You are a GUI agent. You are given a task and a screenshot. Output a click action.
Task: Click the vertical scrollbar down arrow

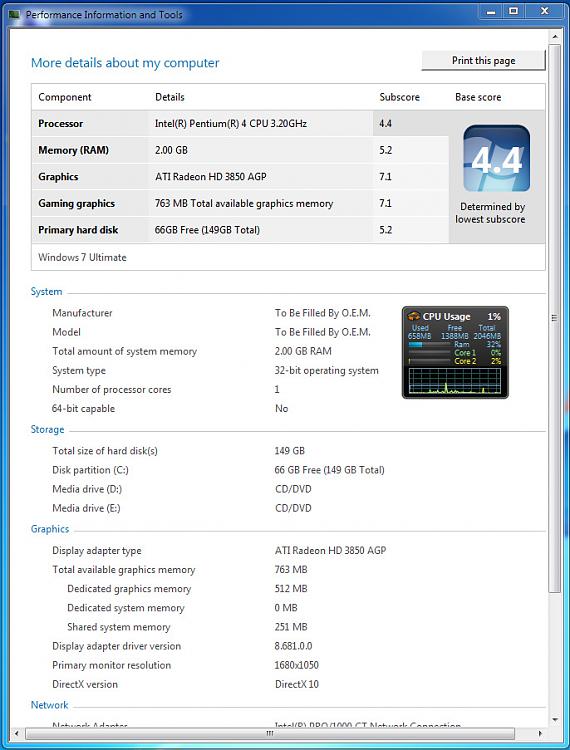click(x=555, y=719)
